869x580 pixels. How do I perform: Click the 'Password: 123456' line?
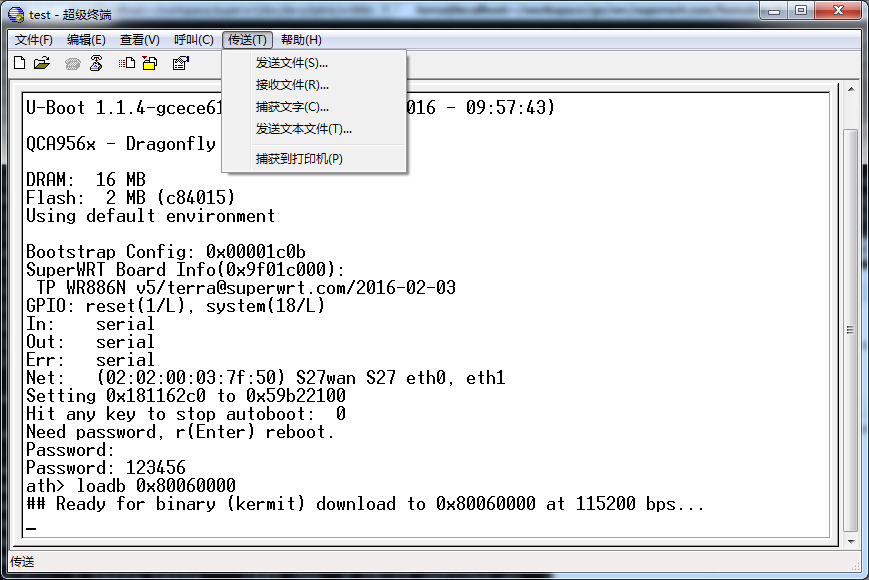pyautogui.click(x=106, y=468)
